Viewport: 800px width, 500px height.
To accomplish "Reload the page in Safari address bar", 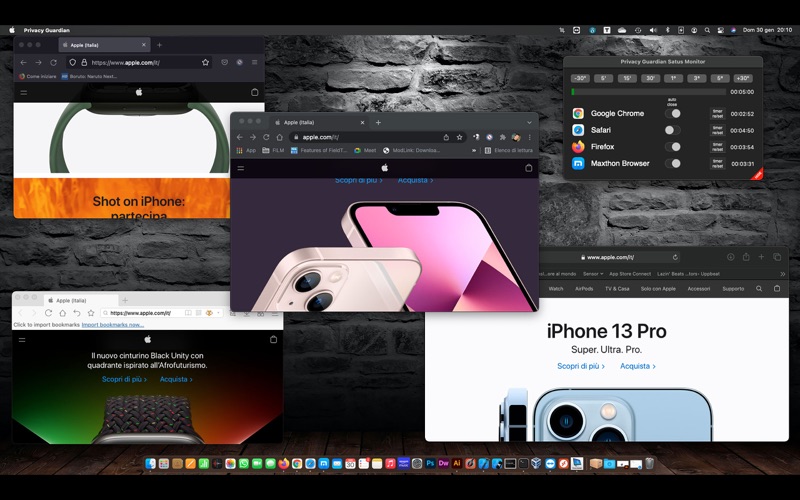I will 675,257.
